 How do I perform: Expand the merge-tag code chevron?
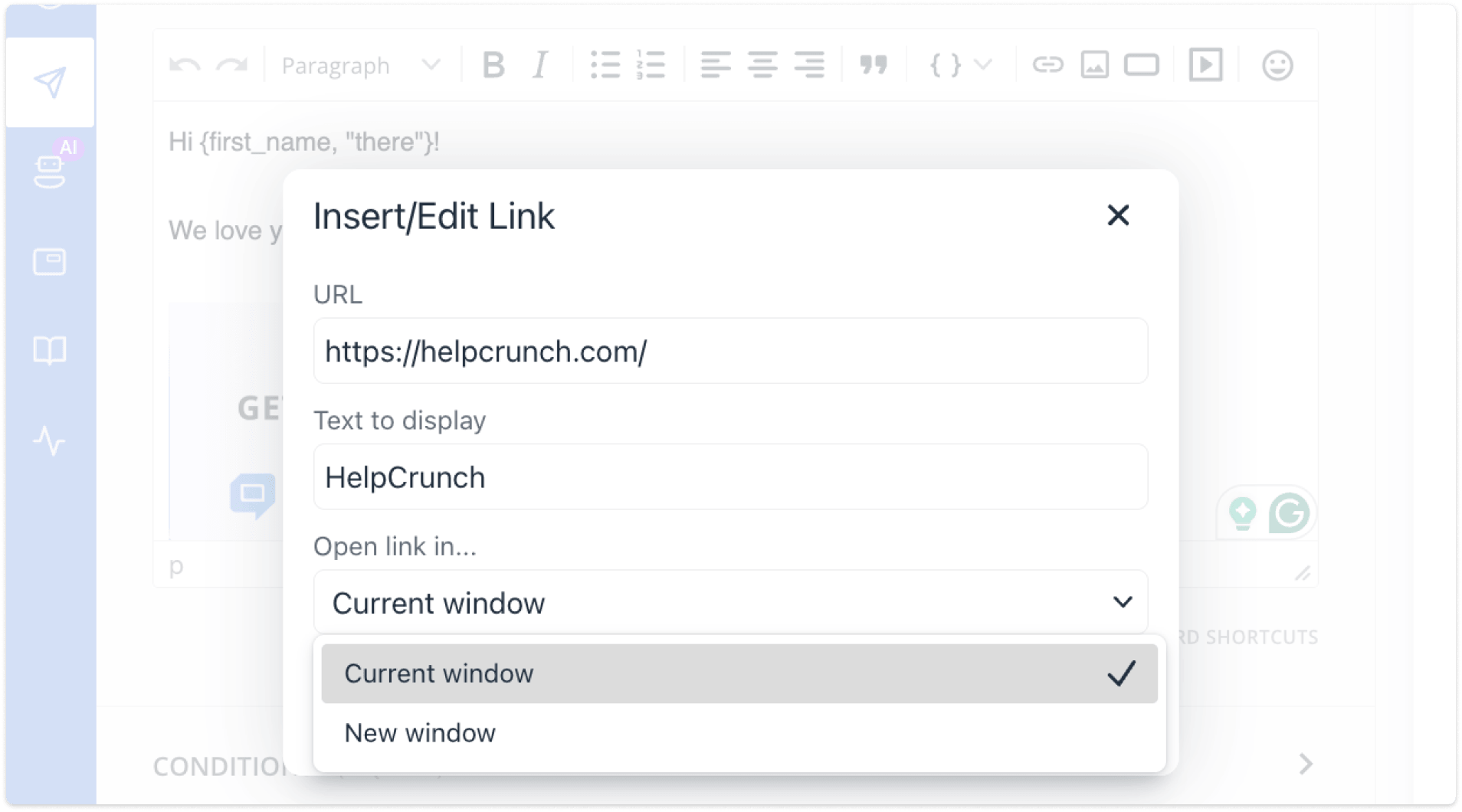983,64
